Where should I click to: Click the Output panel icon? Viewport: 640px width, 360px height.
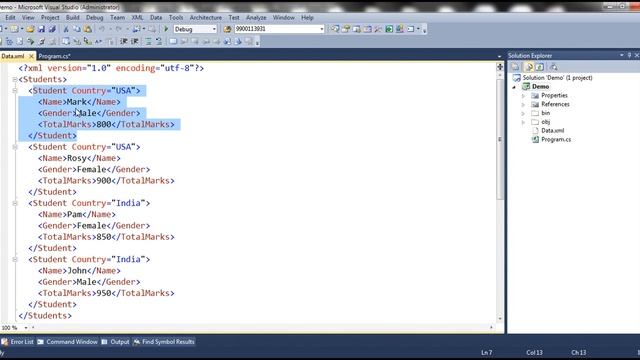104,342
